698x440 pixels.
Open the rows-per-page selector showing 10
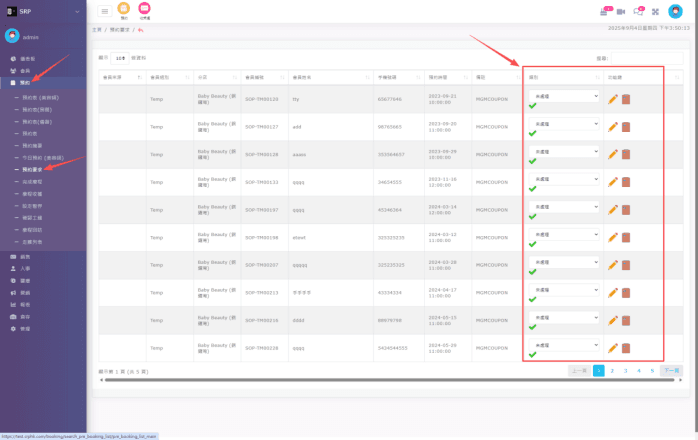coord(120,58)
